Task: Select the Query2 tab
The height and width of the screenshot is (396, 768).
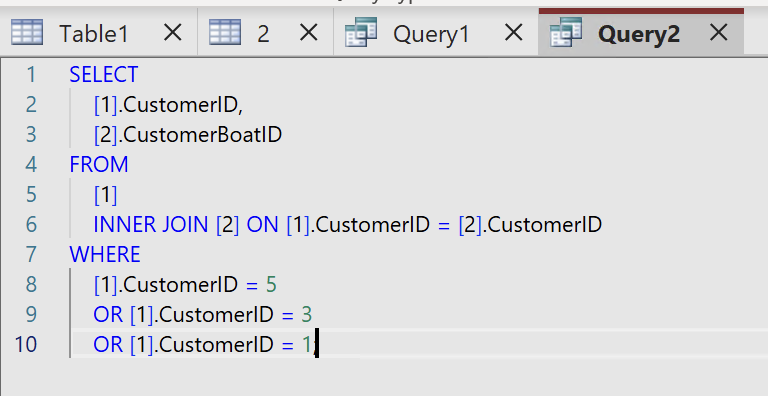Action: point(641,32)
